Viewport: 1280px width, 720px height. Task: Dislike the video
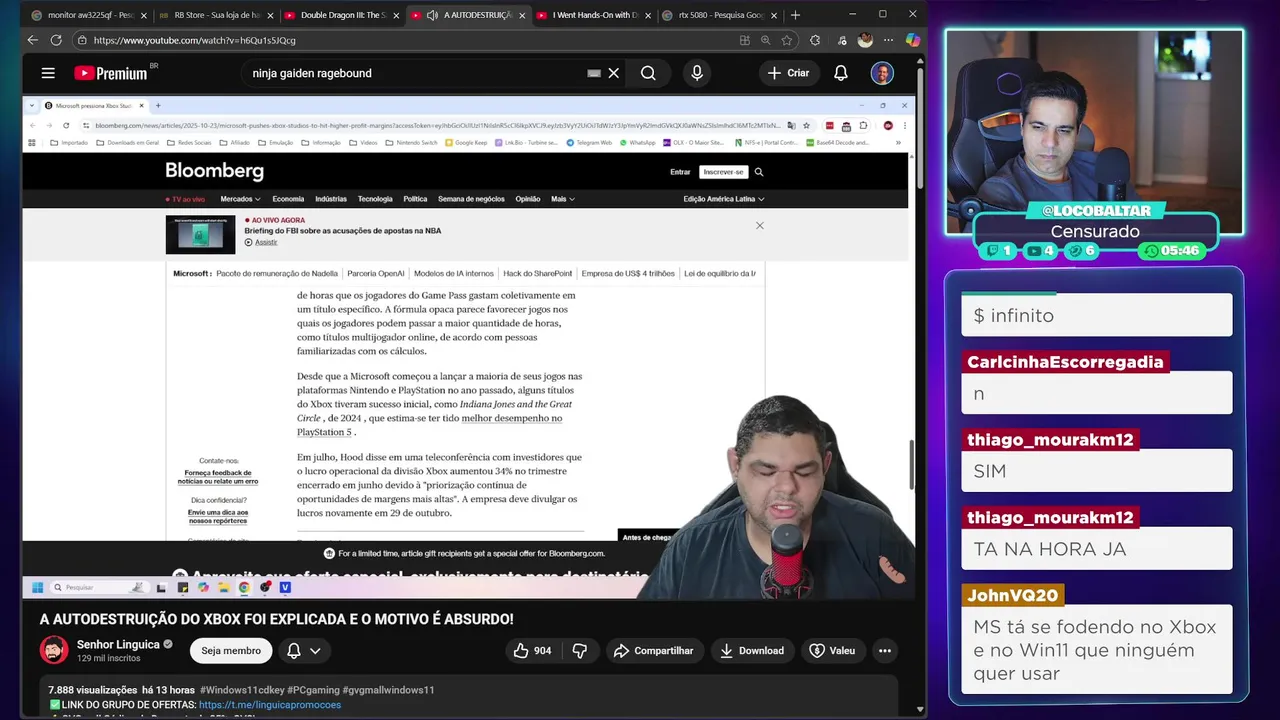coord(580,651)
